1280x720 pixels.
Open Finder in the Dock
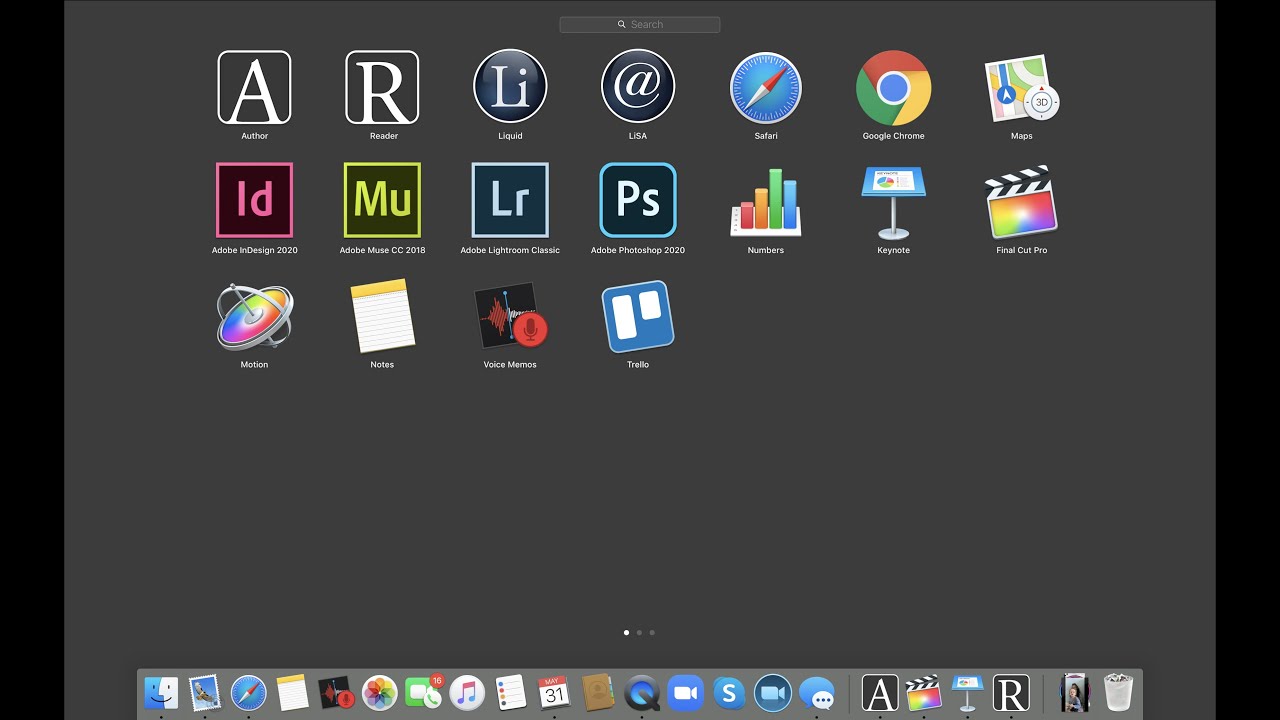[161, 692]
